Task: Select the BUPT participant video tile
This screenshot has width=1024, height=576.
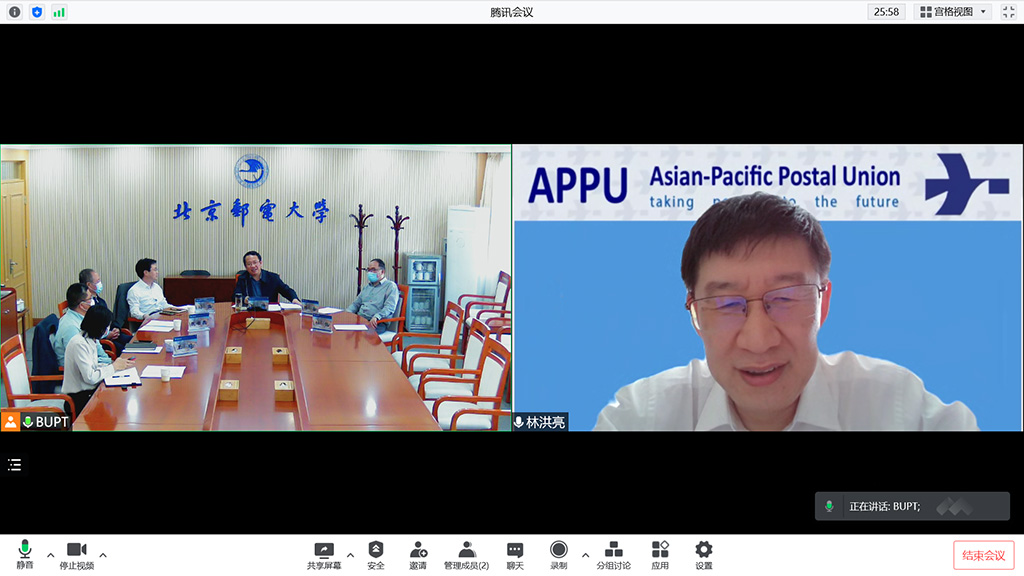Action: [255, 288]
